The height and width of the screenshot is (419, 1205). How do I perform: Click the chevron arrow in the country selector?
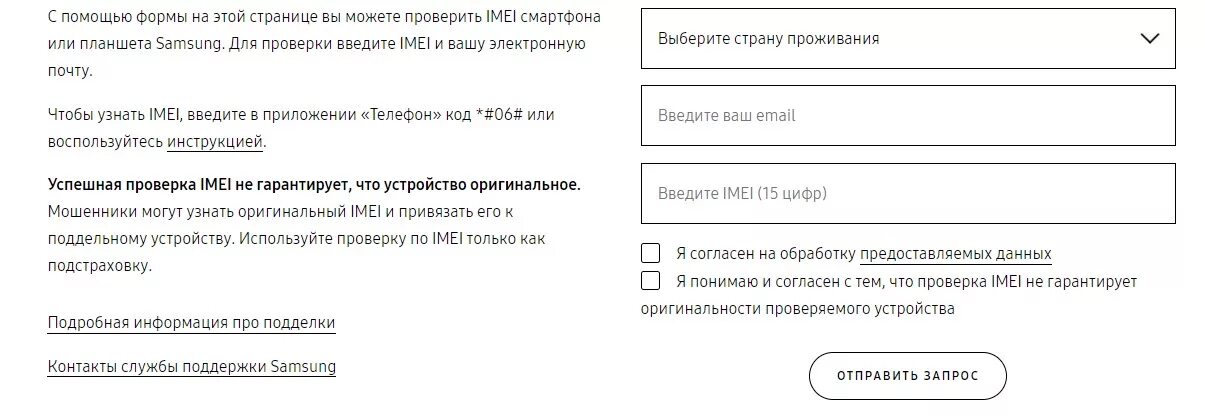tap(1149, 39)
